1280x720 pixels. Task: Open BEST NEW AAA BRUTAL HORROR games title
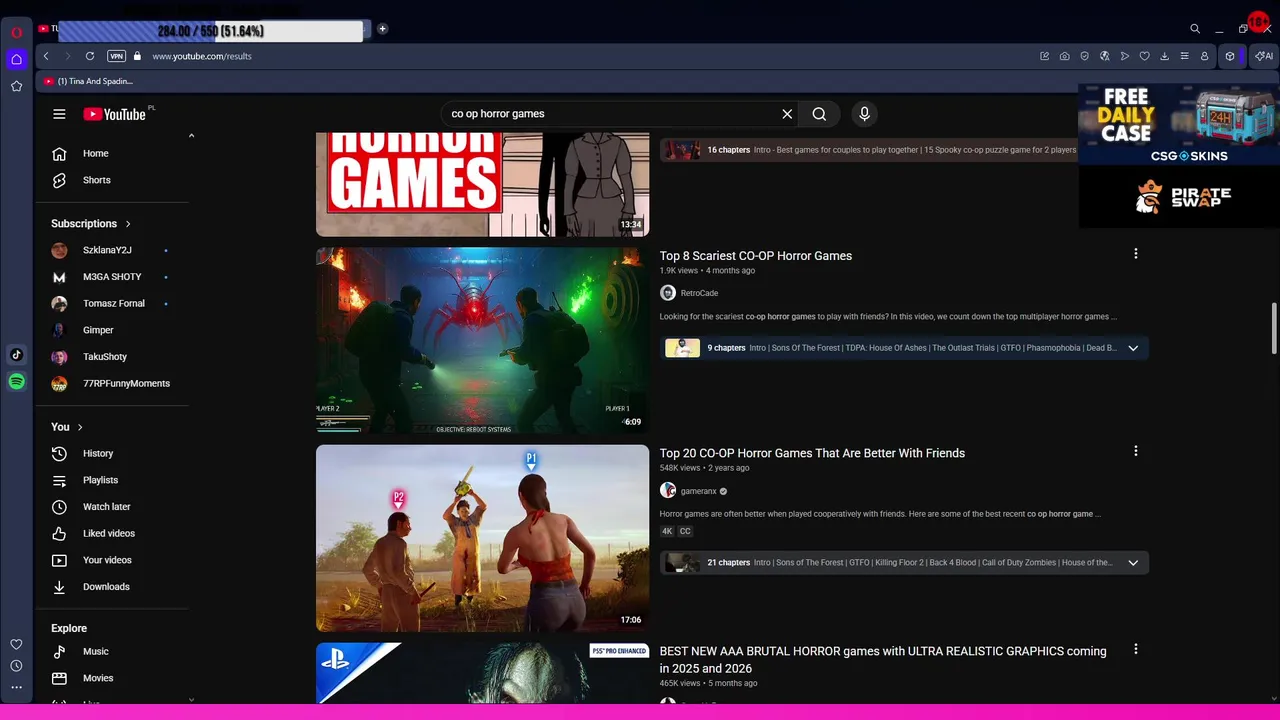[x=883, y=660]
